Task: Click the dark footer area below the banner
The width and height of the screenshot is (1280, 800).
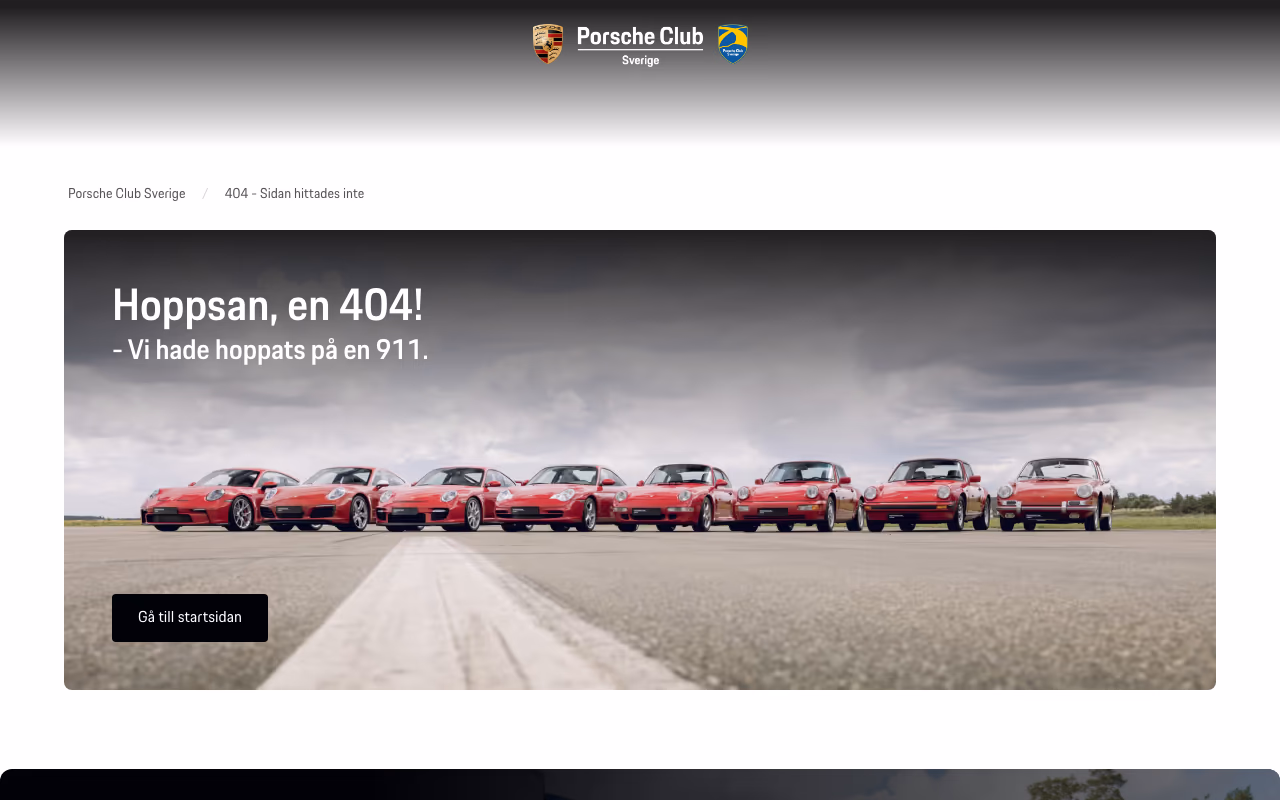Action: point(640,785)
